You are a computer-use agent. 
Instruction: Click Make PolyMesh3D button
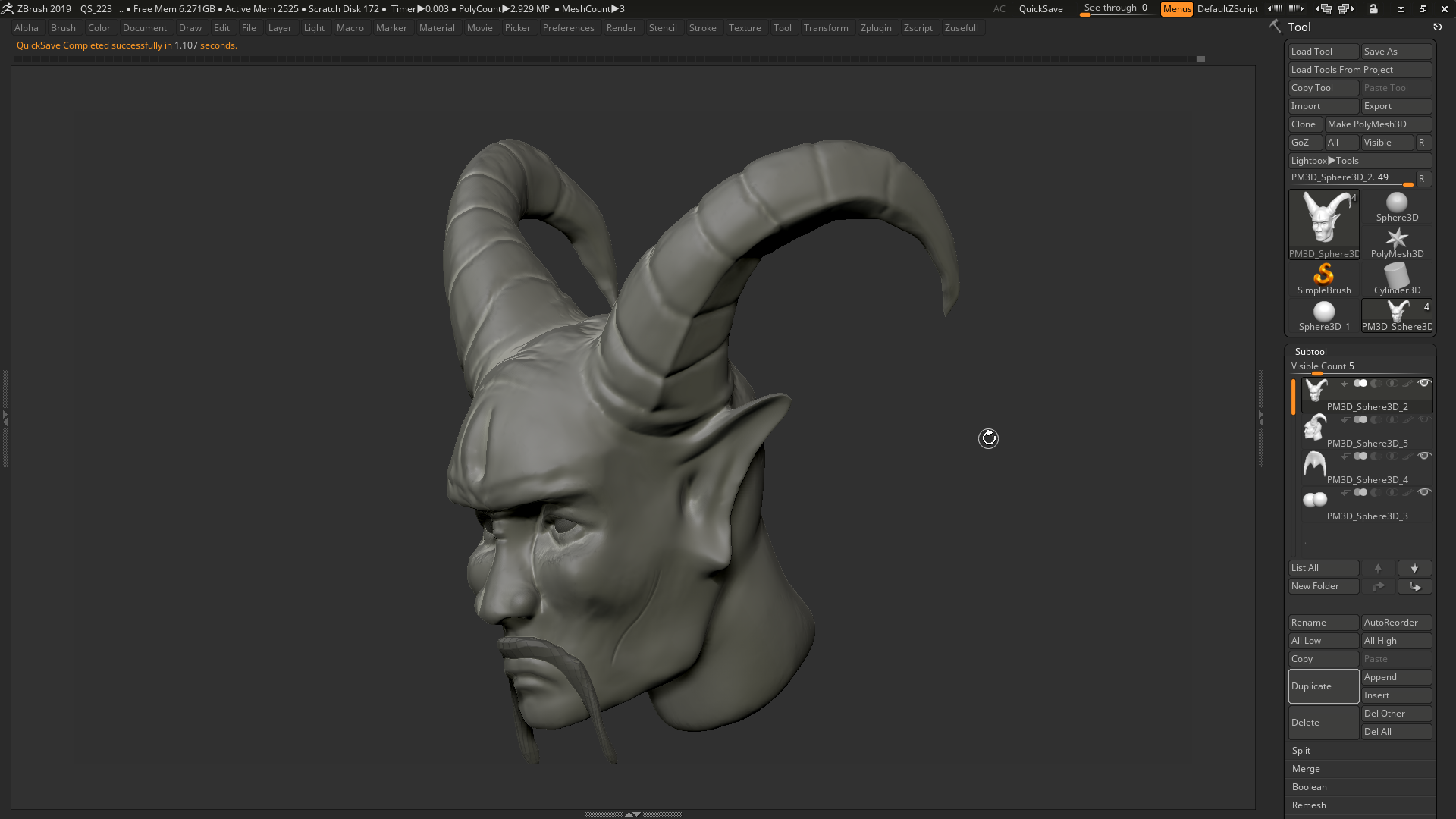pos(1378,124)
